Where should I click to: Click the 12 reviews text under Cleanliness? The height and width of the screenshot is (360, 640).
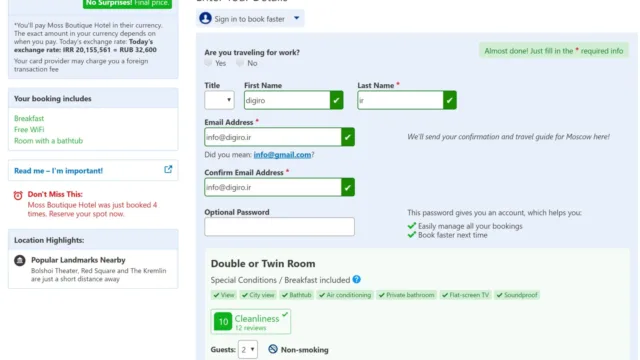coord(250,328)
